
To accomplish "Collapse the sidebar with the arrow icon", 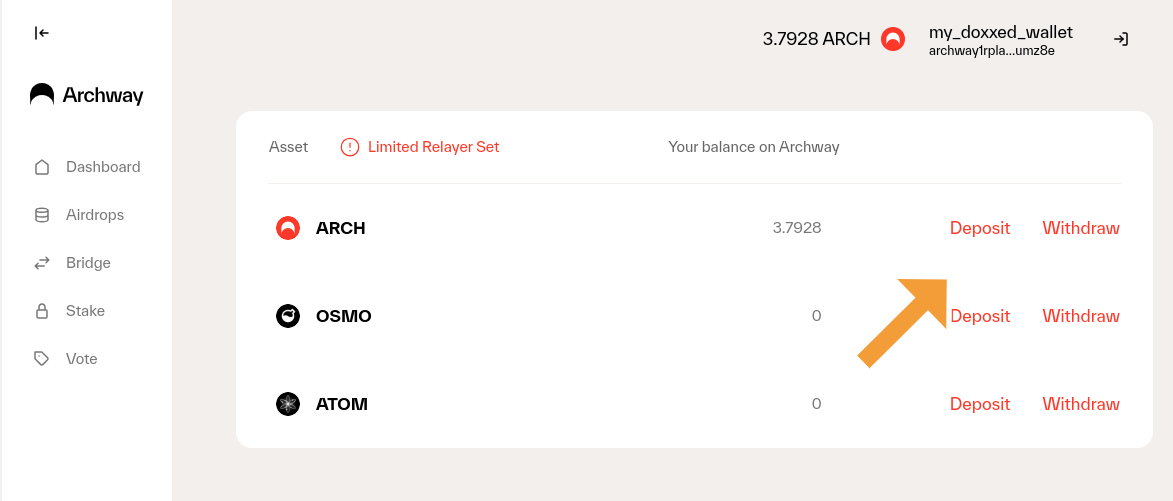I will [x=41, y=33].
